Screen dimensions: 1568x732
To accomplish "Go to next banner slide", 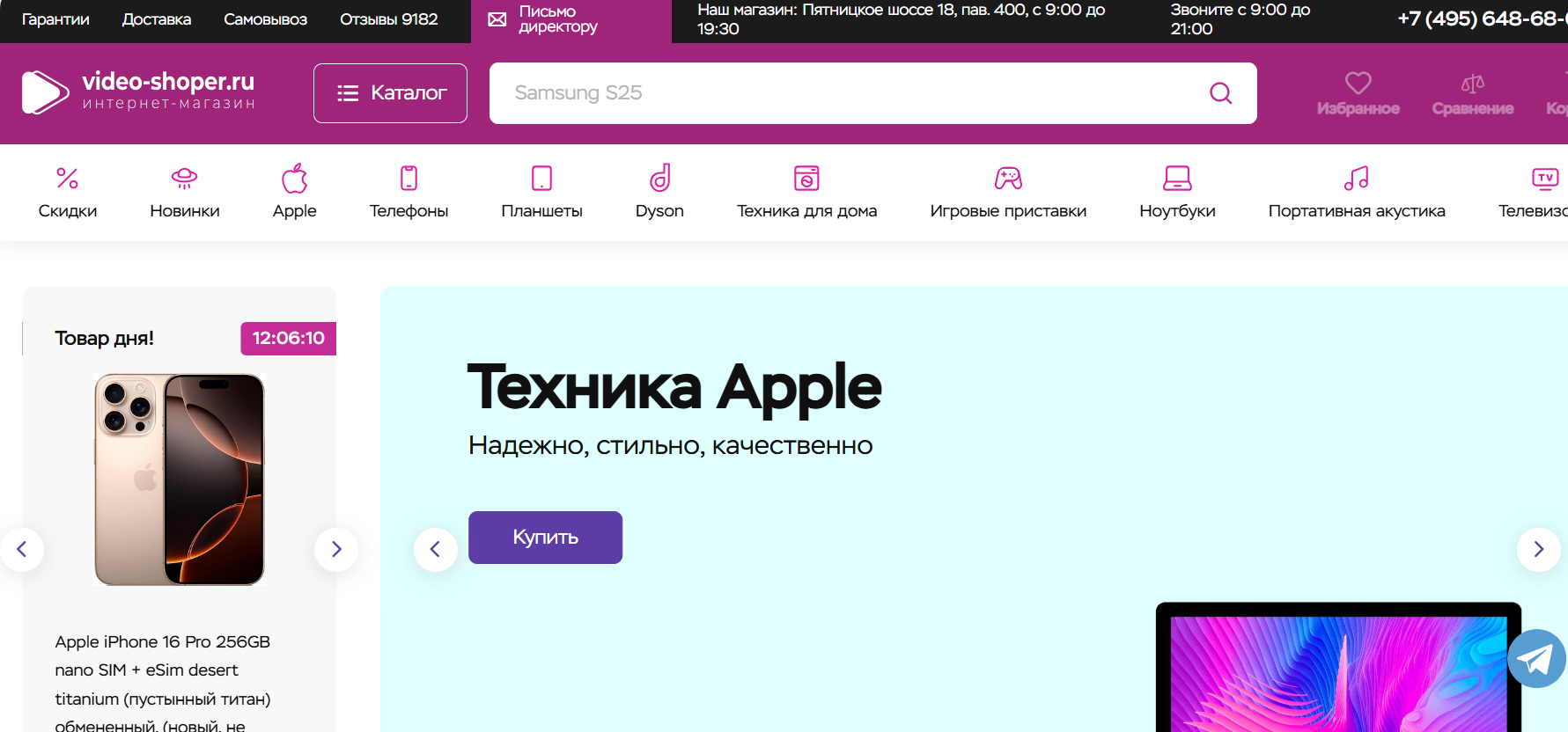I will [x=1539, y=550].
